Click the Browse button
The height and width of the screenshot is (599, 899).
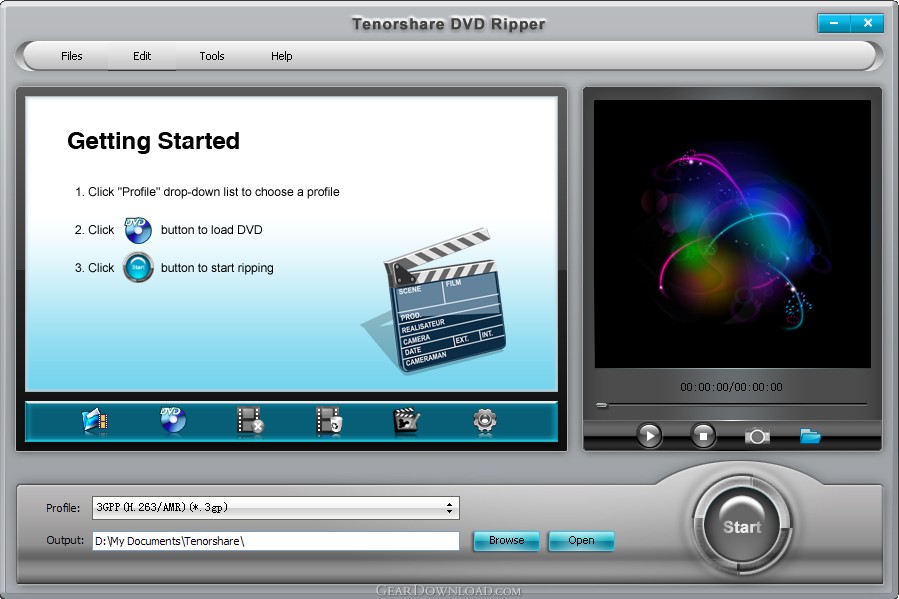[506, 541]
